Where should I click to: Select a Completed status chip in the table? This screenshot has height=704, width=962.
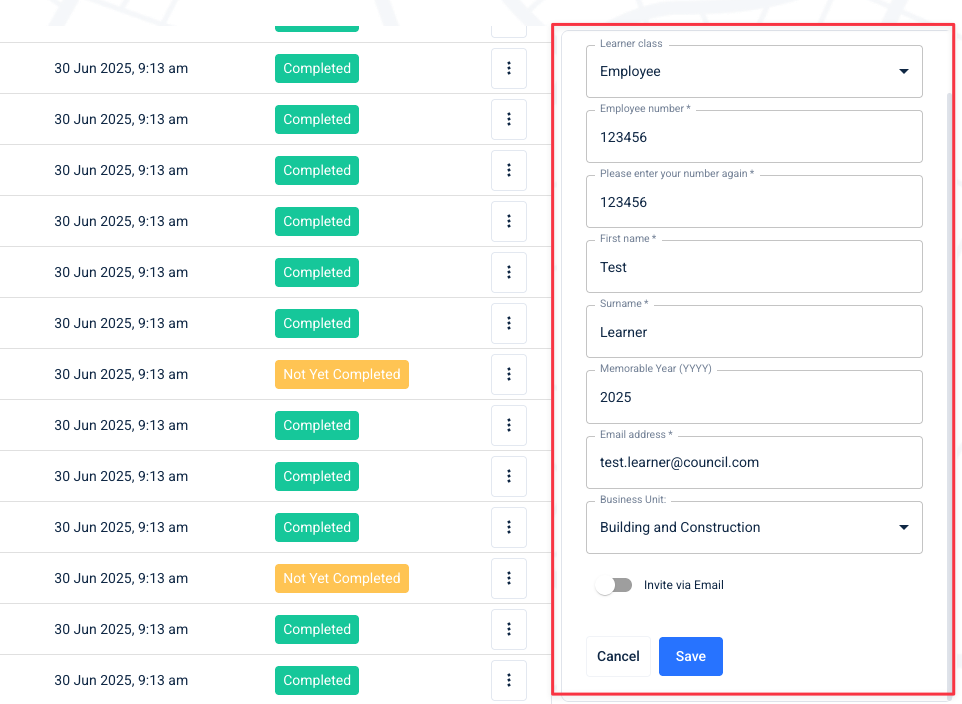316,68
